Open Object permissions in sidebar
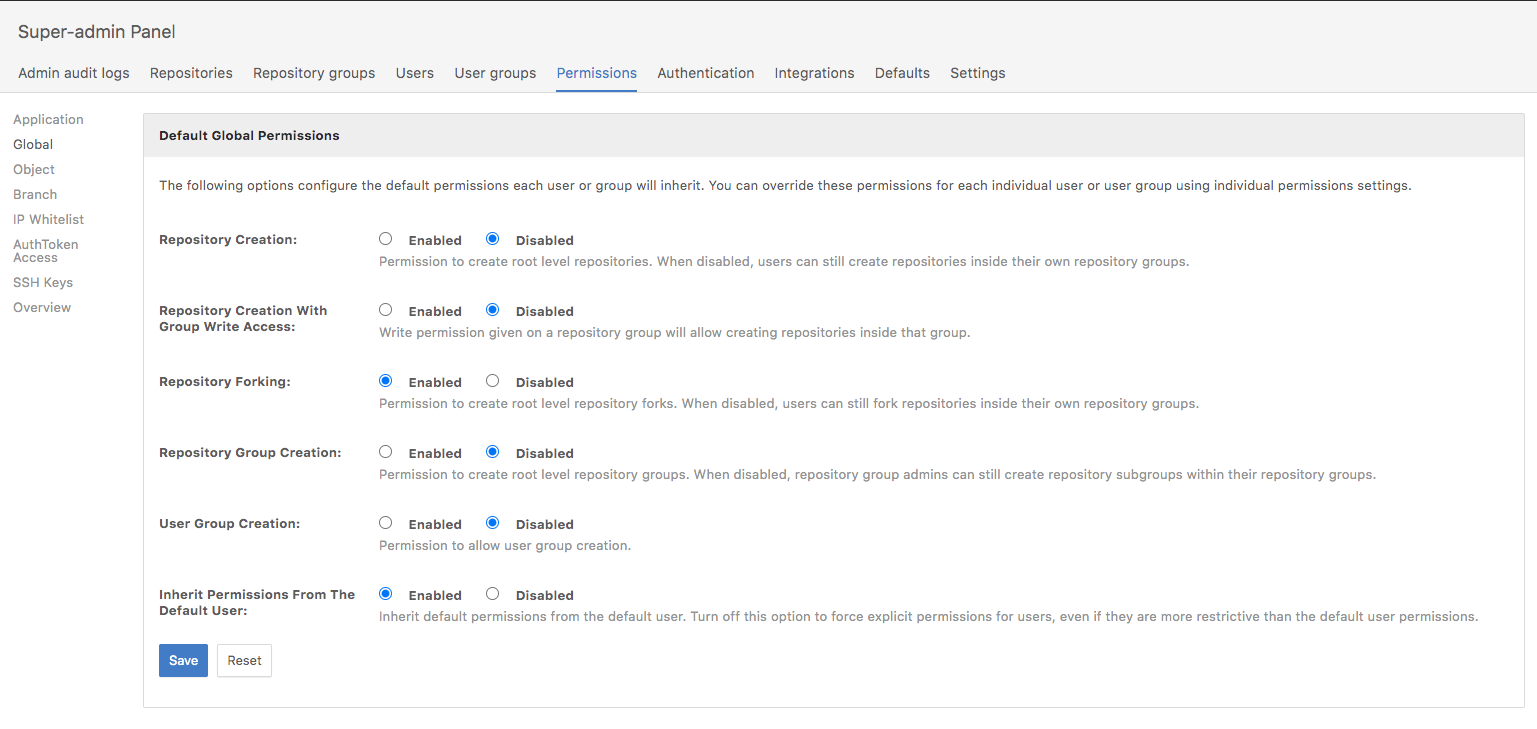 (34, 169)
